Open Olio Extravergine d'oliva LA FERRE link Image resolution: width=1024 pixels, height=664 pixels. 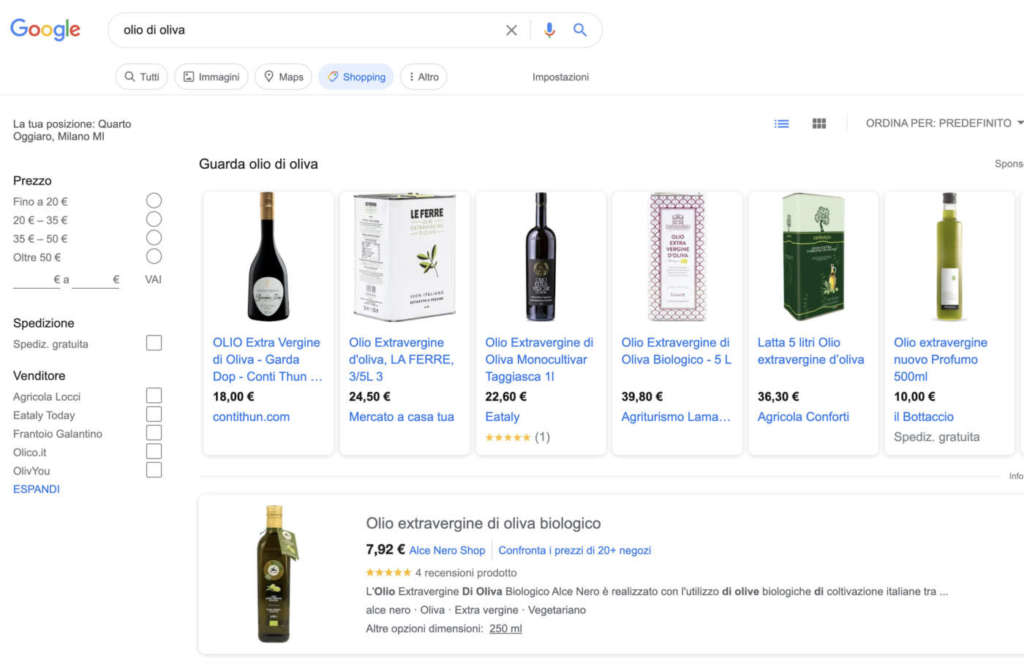pyautogui.click(x=401, y=359)
